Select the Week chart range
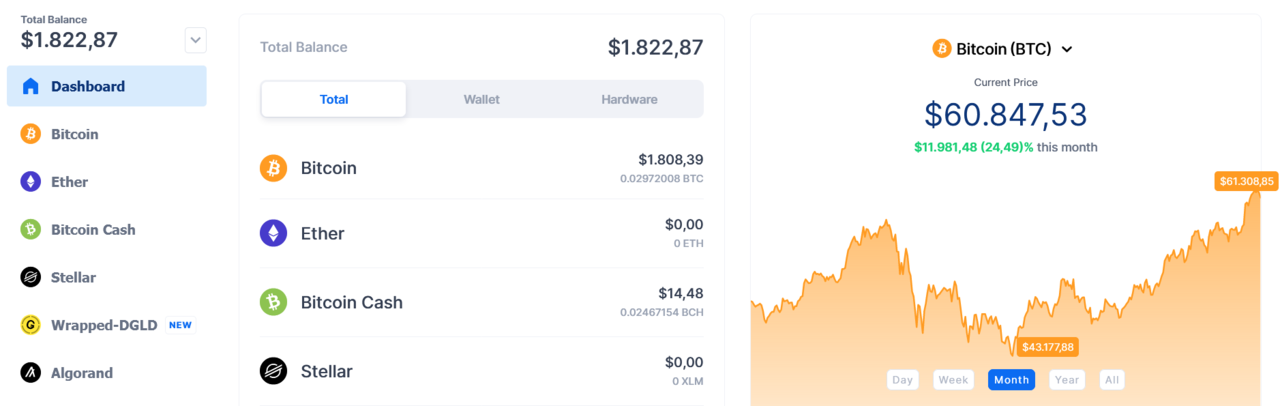This screenshot has height=406, width=1280. click(953, 380)
